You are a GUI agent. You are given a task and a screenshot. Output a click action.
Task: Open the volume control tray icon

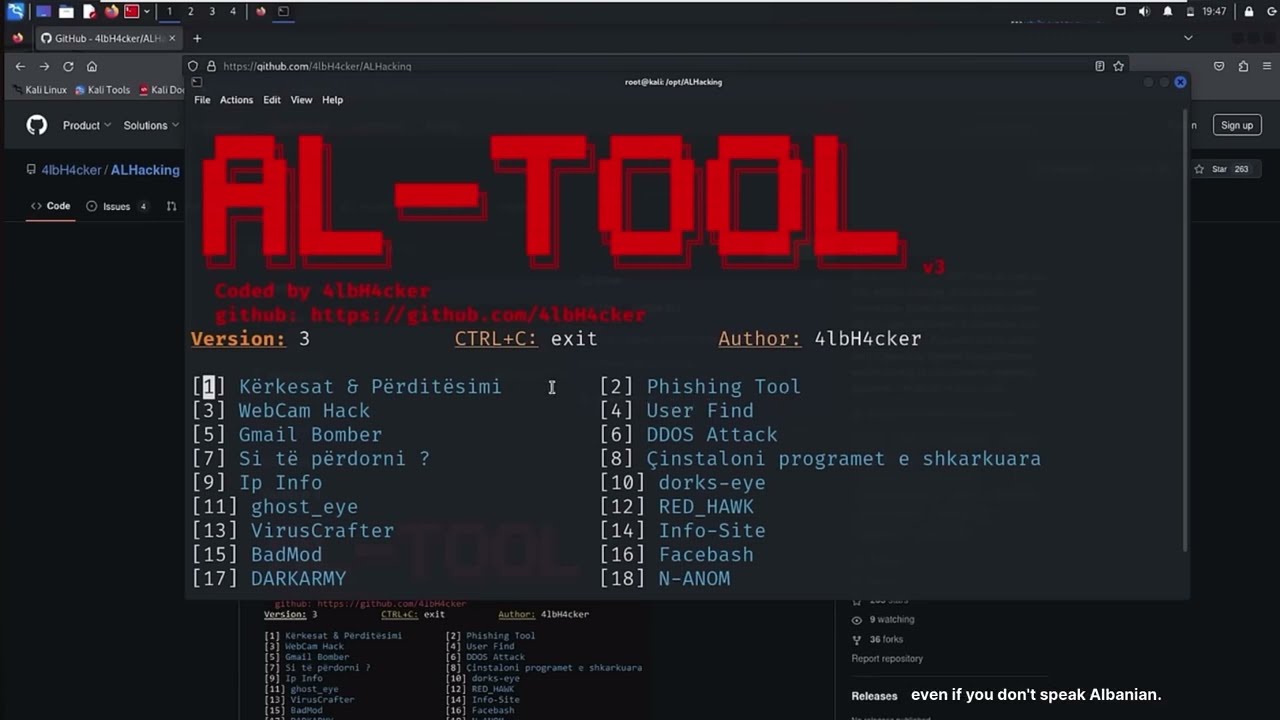point(1144,11)
